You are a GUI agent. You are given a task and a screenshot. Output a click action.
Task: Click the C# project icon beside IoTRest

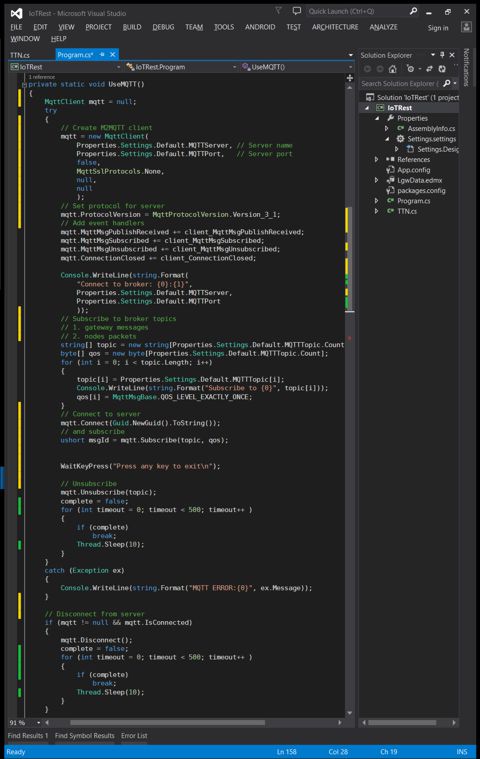pos(380,108)
